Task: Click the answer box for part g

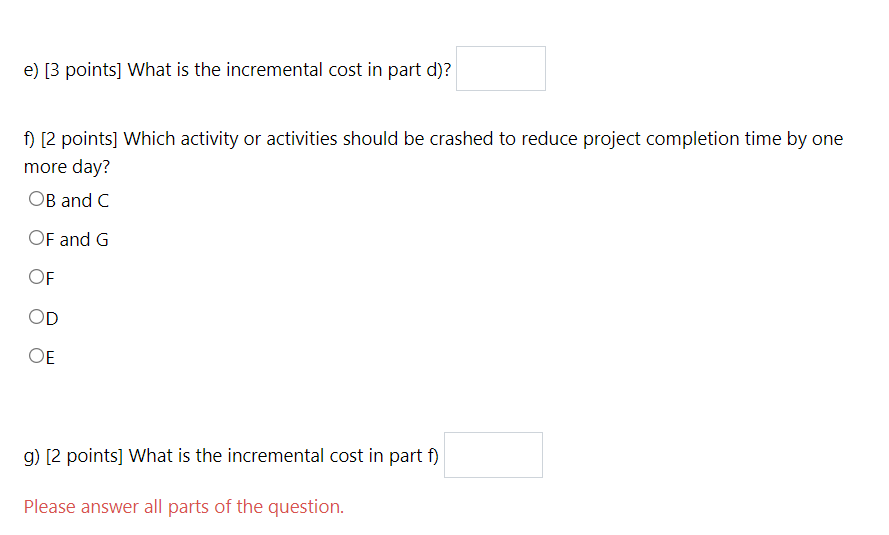Action: [x=493, y=455]
